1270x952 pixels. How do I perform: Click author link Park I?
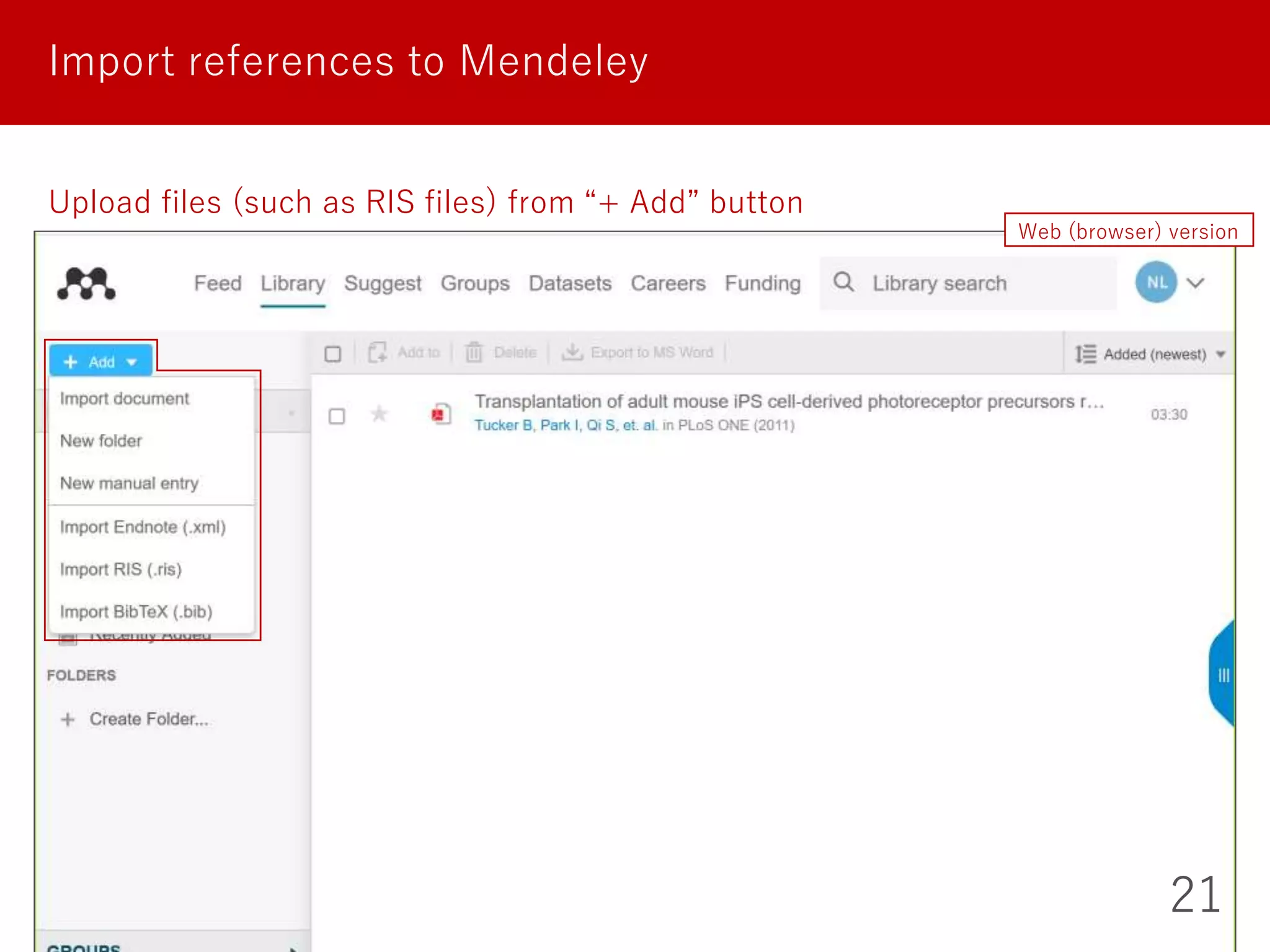559,425
